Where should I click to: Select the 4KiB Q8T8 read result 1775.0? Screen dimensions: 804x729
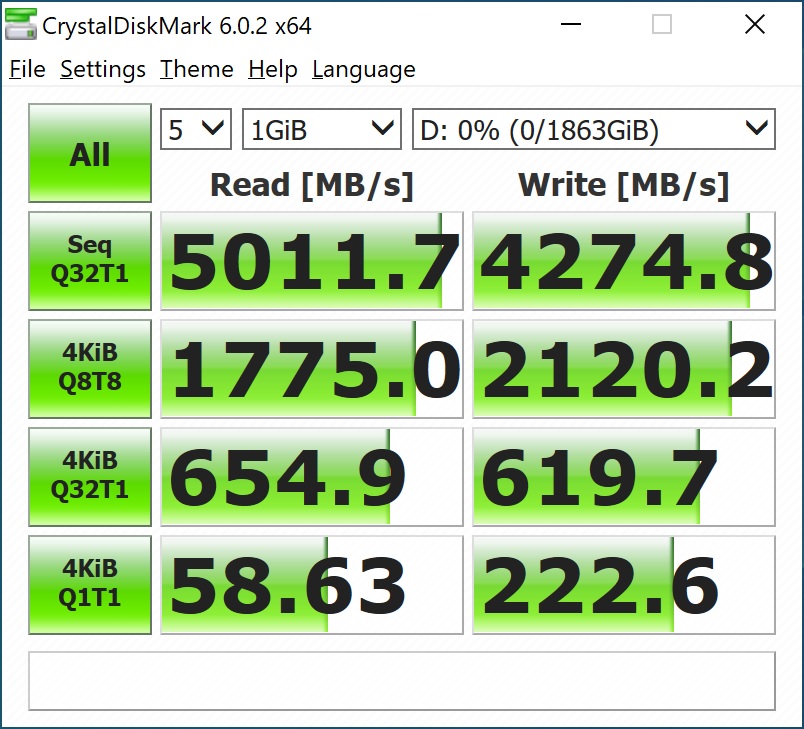[312, 369]
